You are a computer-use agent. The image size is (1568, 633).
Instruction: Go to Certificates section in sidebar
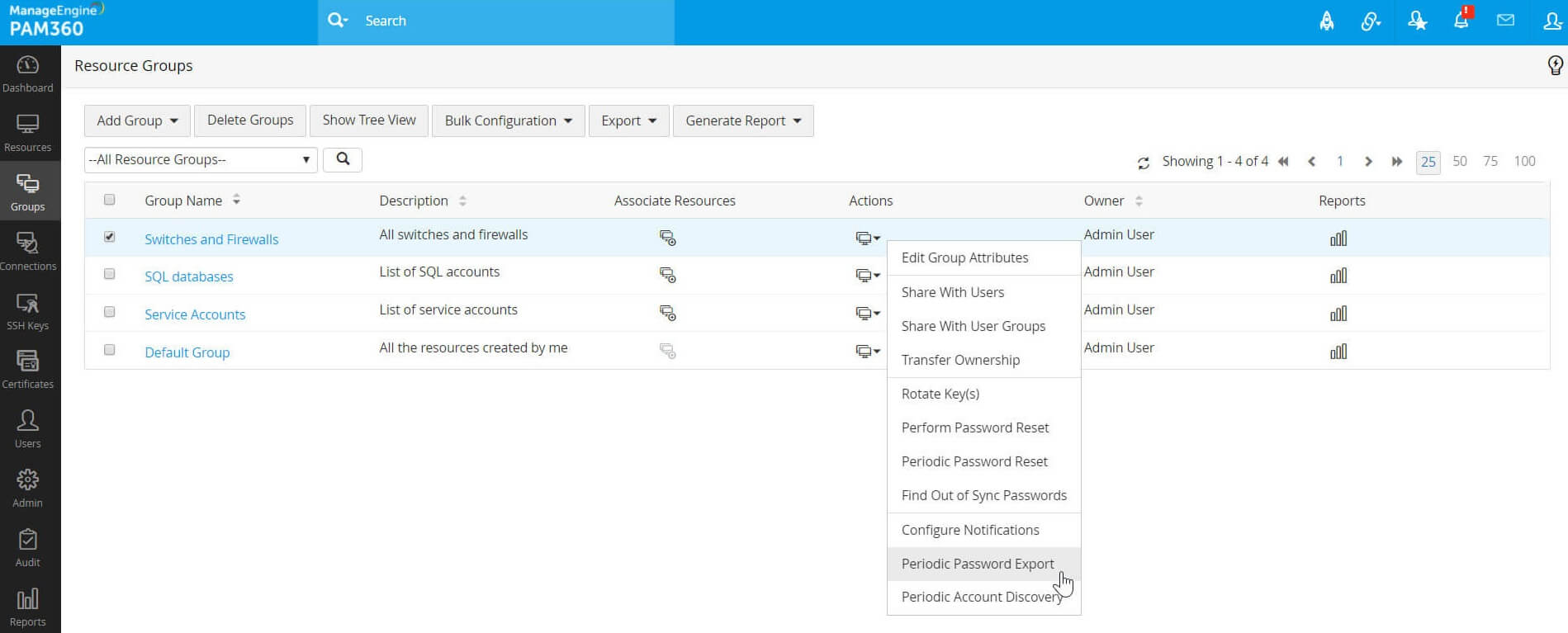coord(28,370)
